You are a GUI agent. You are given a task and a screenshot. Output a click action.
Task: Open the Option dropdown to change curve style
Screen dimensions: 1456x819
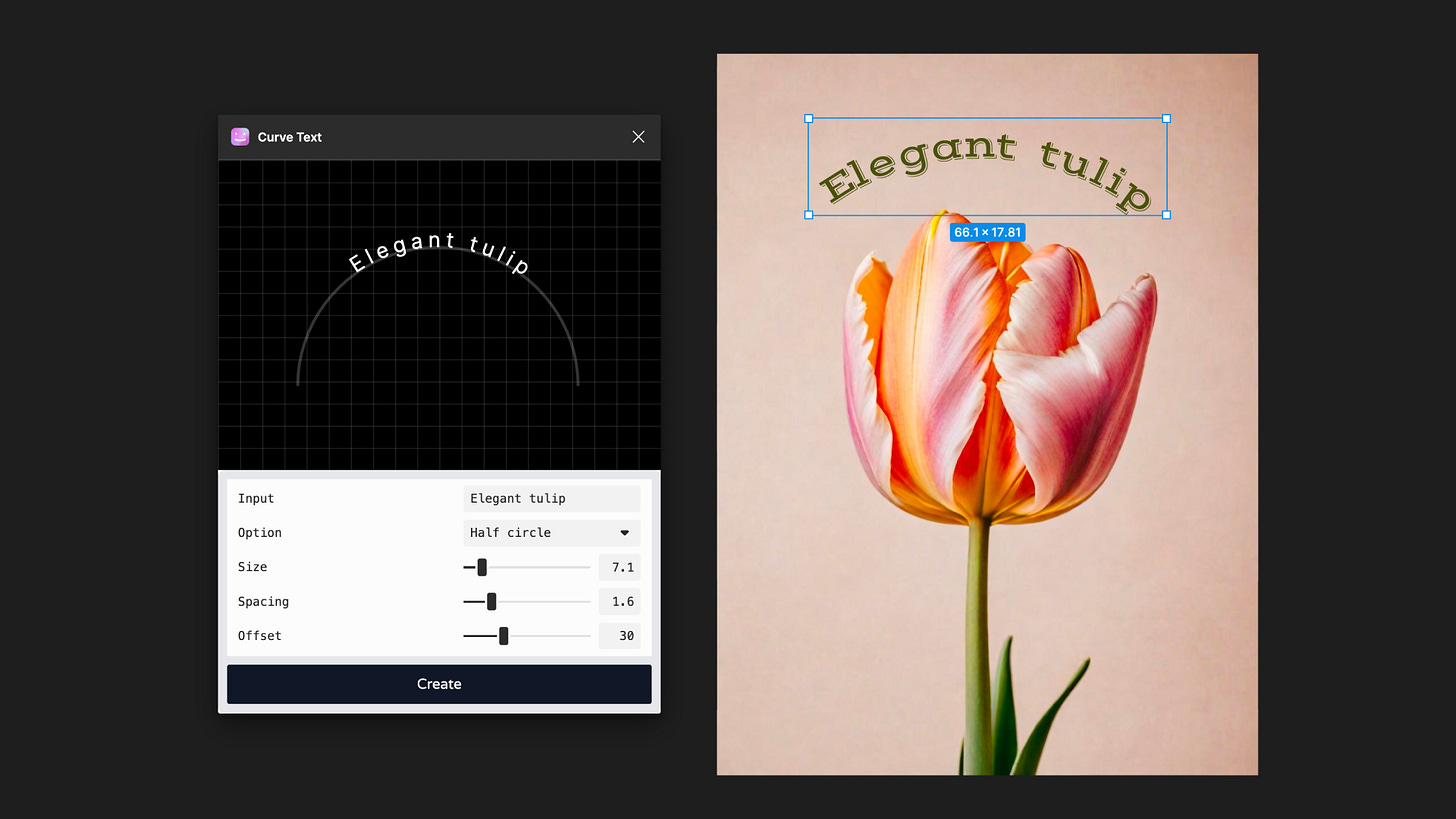click(550, 533)
